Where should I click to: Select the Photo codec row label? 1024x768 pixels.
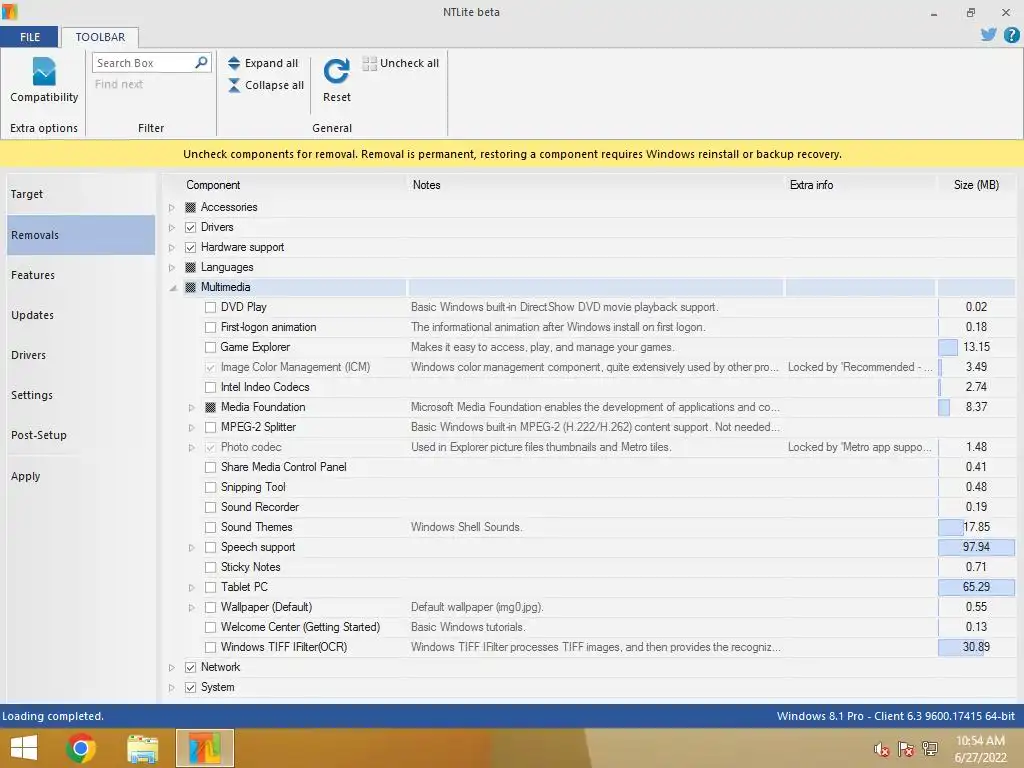coord(251,447)
